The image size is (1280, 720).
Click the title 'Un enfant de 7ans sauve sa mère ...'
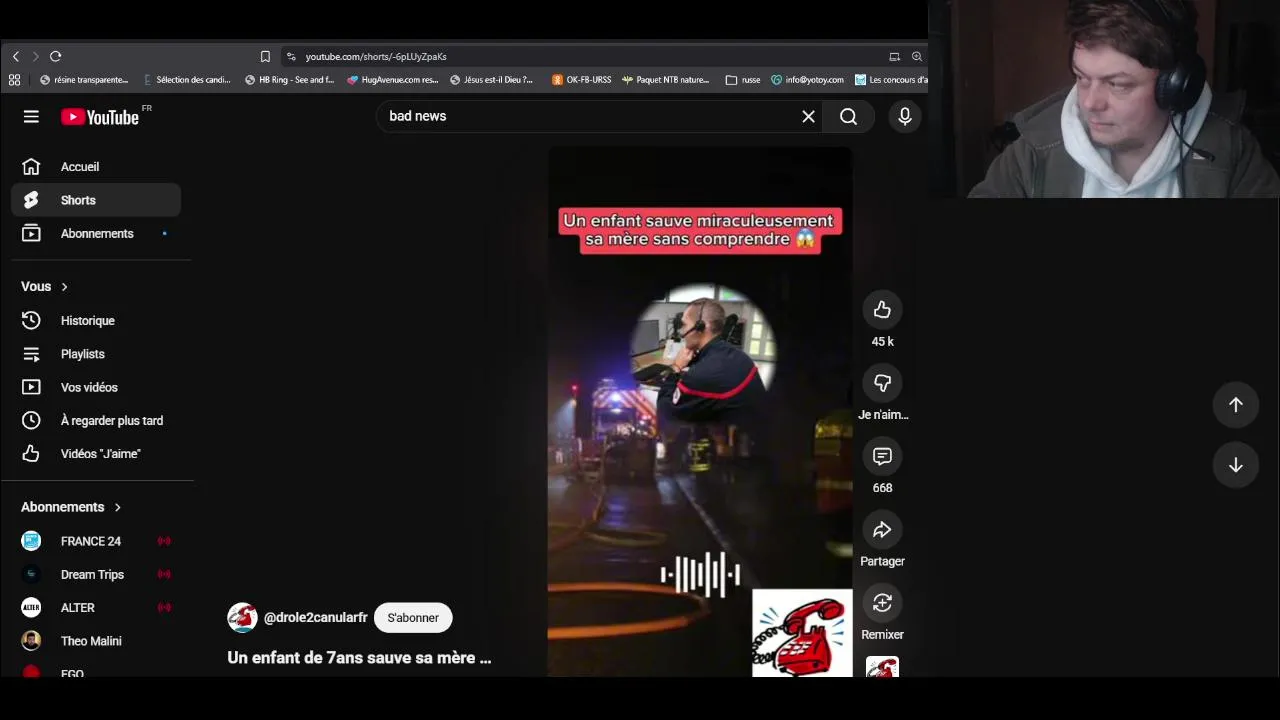point(359,658)
